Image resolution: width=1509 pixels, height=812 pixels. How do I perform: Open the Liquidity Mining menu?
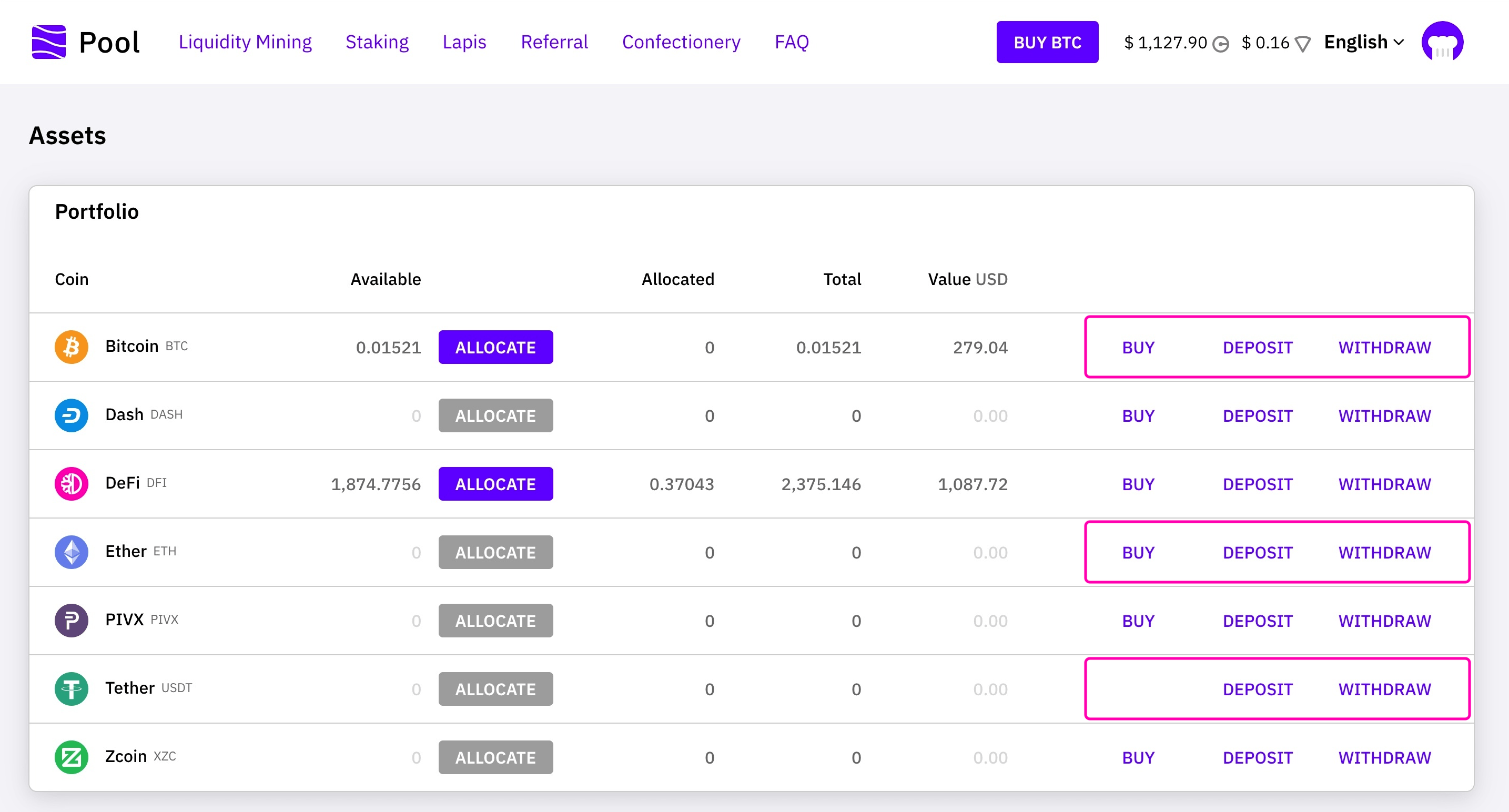click(x=245, y=42)
